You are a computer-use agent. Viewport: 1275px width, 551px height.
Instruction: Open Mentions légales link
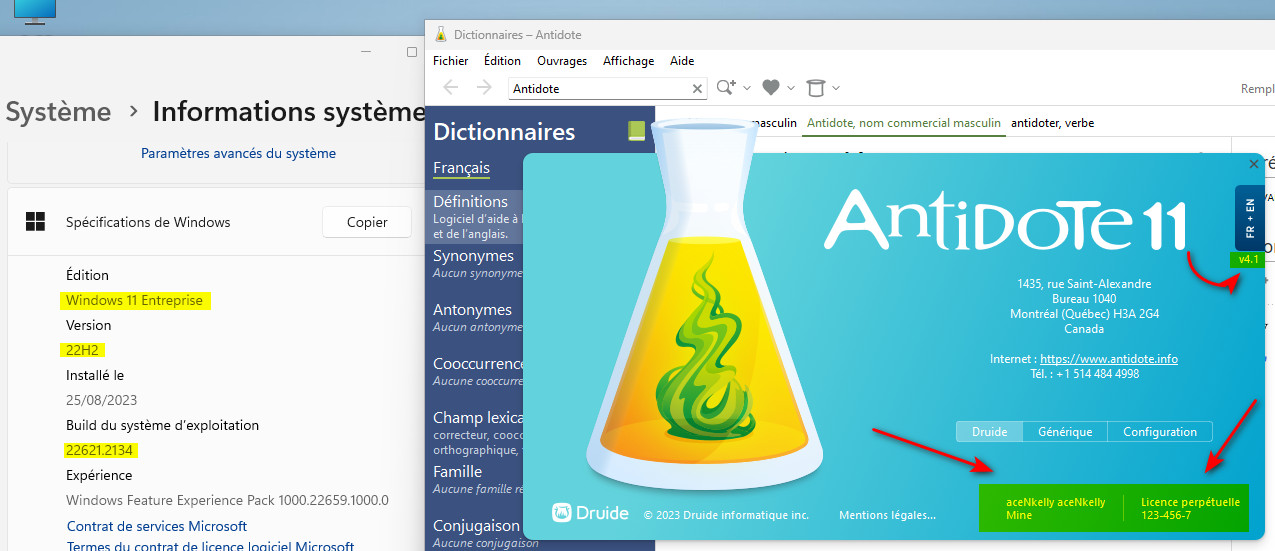coord(887,515)
